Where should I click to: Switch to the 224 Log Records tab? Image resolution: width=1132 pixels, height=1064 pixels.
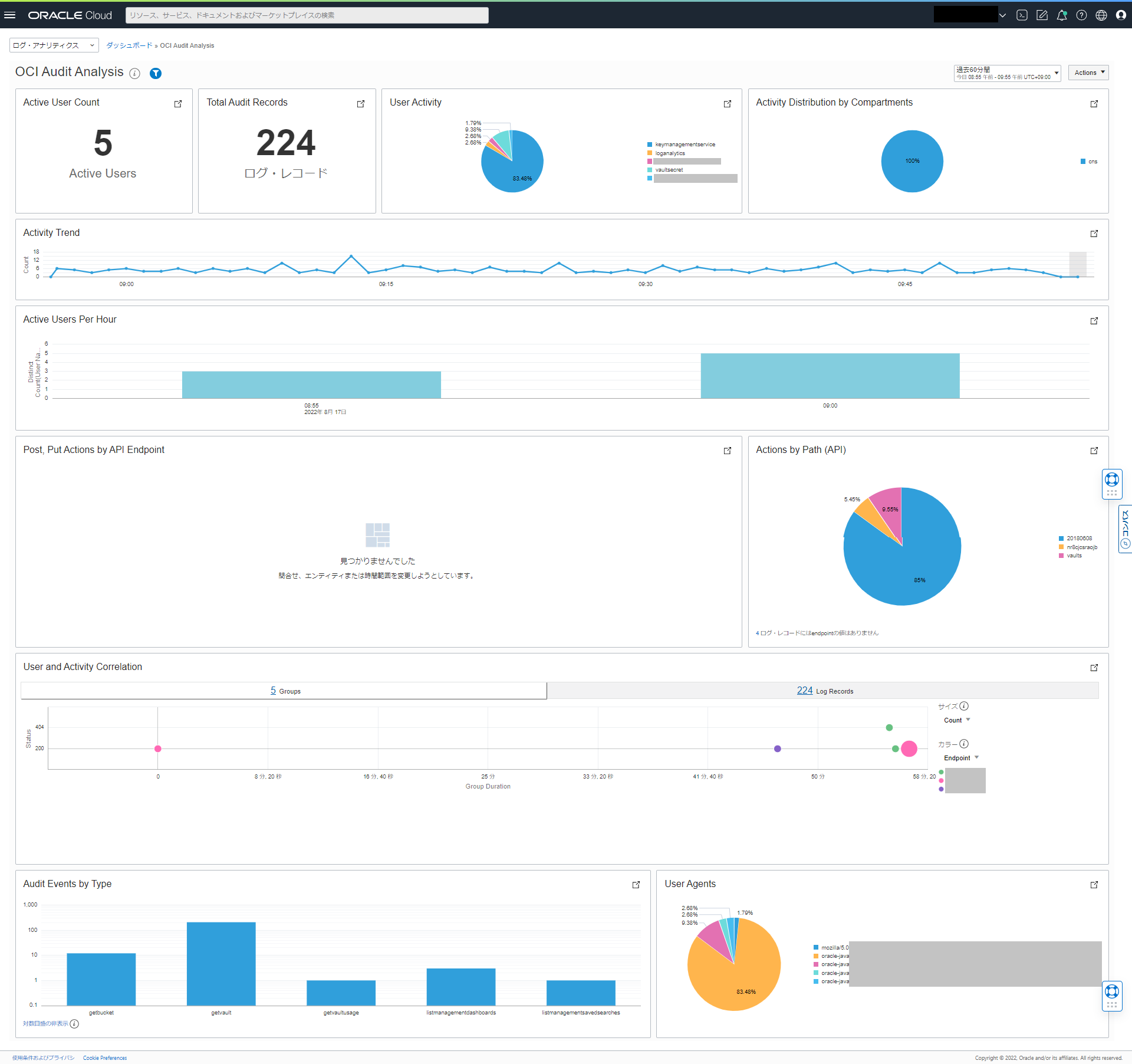click(x=824, y=691)
